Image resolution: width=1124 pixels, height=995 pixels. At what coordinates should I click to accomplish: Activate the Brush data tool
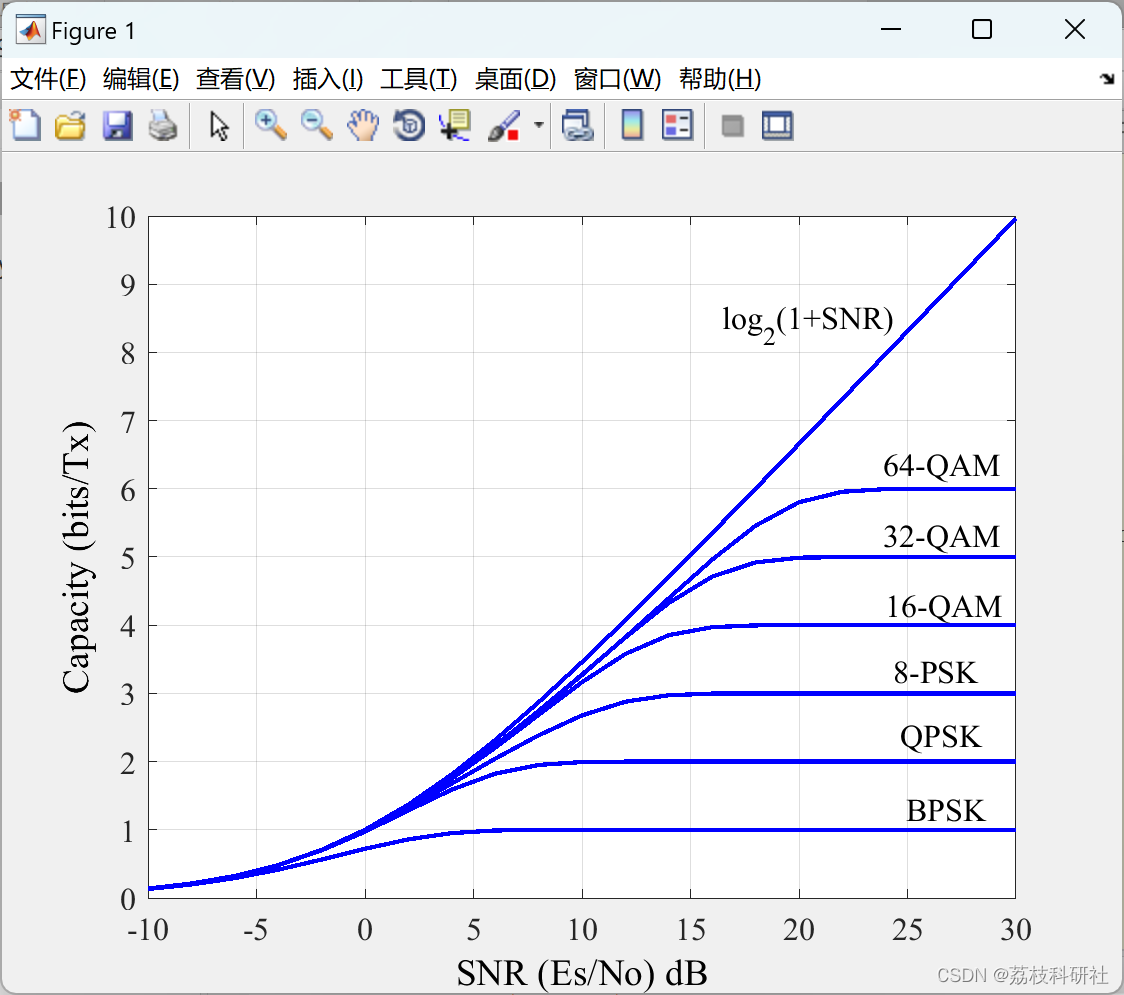(503, 125)
